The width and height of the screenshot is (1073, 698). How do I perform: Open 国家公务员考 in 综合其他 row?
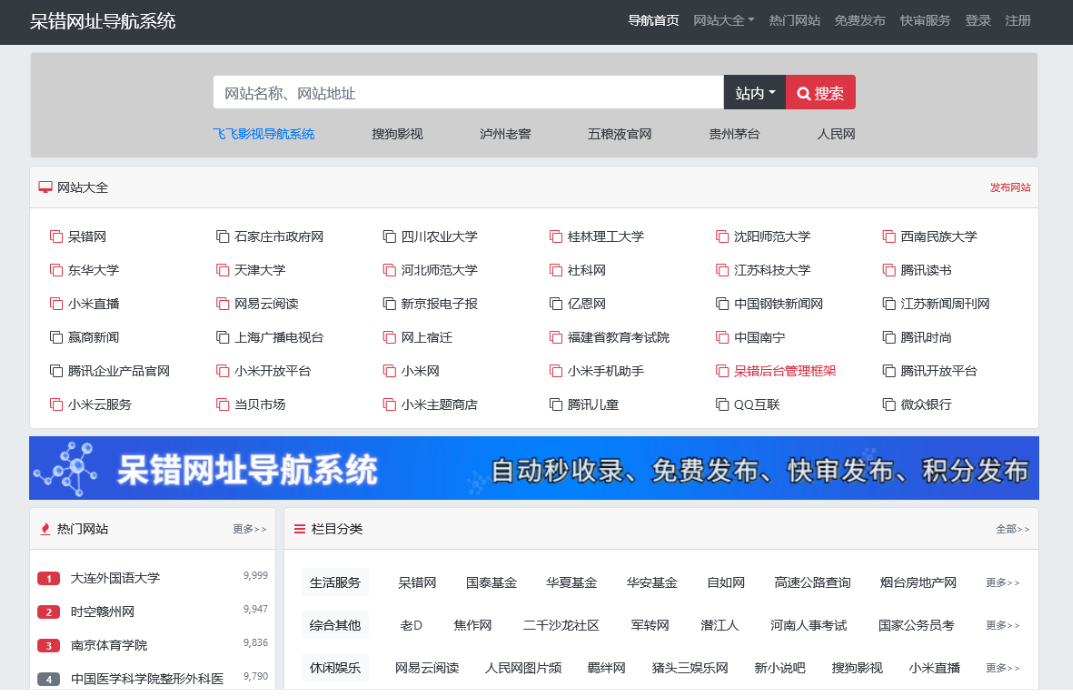point(916,625)
